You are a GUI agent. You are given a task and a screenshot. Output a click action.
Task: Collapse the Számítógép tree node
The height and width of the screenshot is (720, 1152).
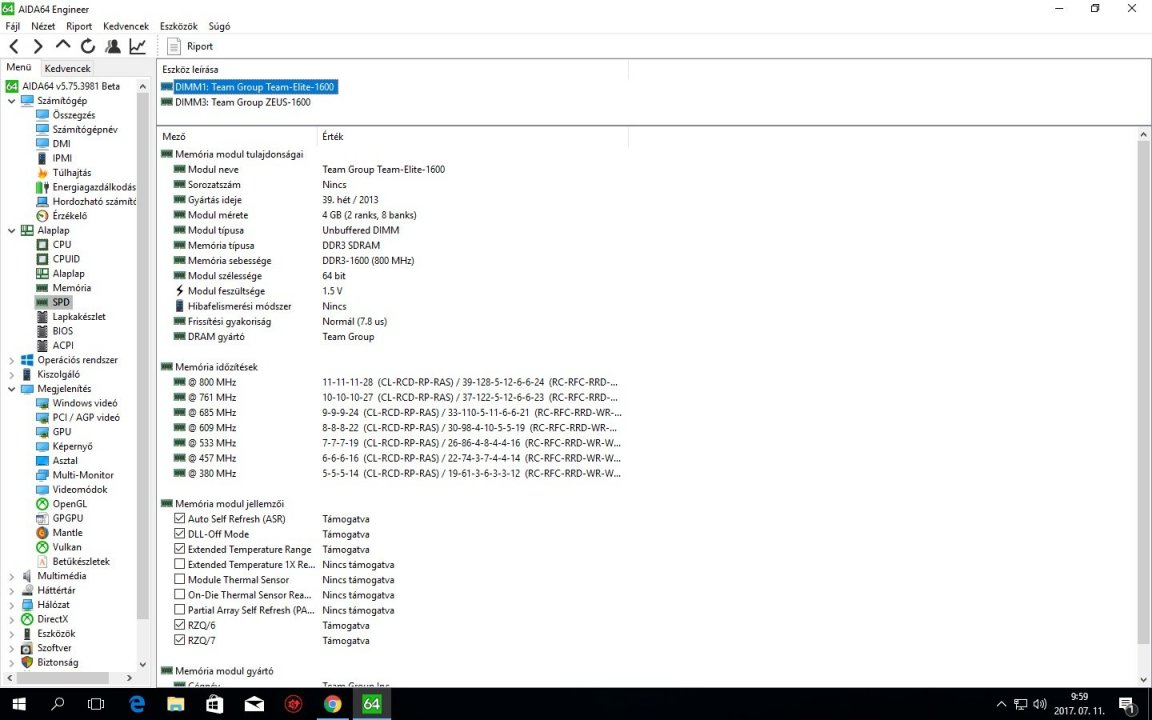11,101
